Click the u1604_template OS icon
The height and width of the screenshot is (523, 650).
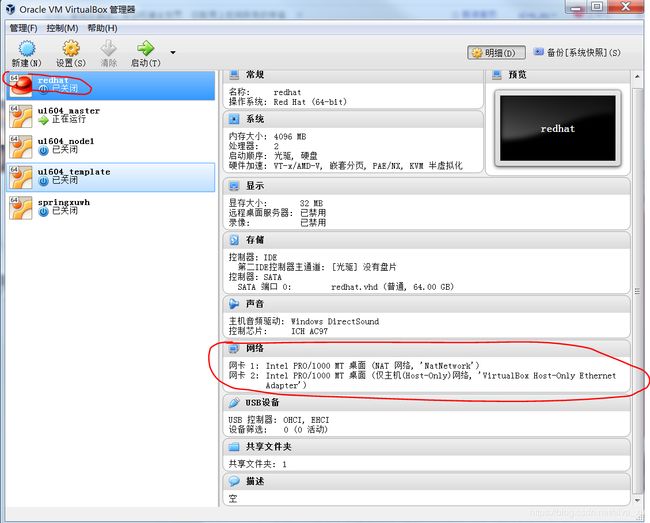(21, 177)
